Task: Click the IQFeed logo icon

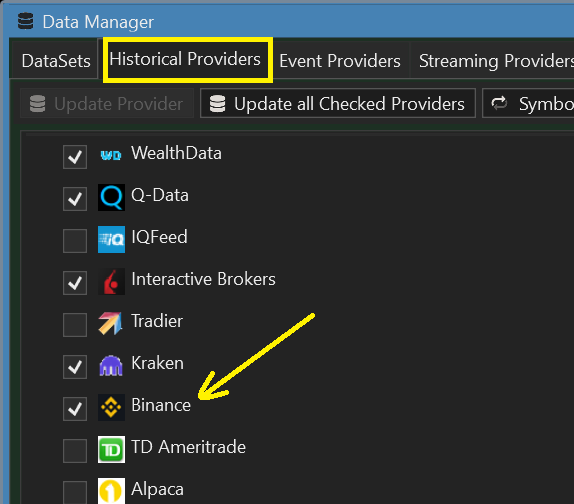Action: 111,239
